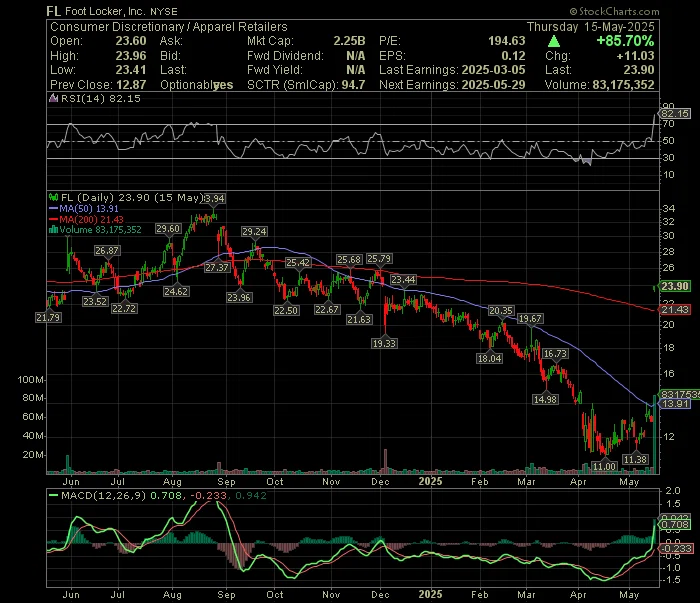
Task: Click the FL (Daily) 23.90 (15 May) legend
Action: click(x=132, y=198)
